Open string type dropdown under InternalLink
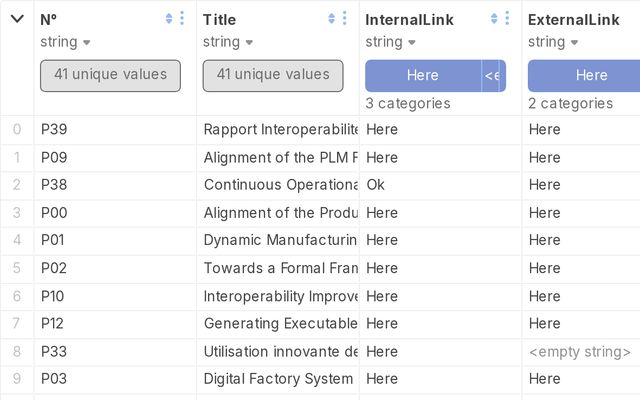Viewport: 640px width, 400px height. coord(390,42)
